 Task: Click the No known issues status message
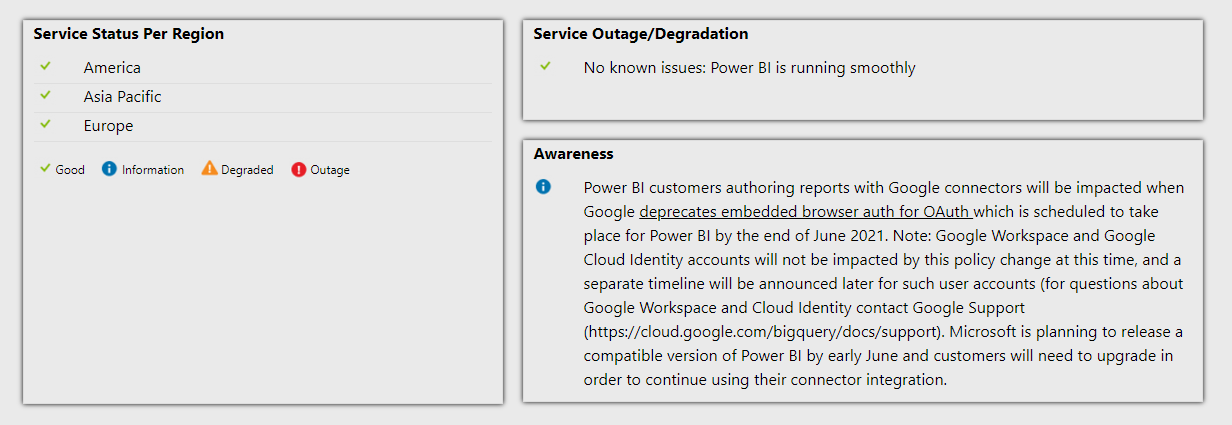tap(750, 68)
